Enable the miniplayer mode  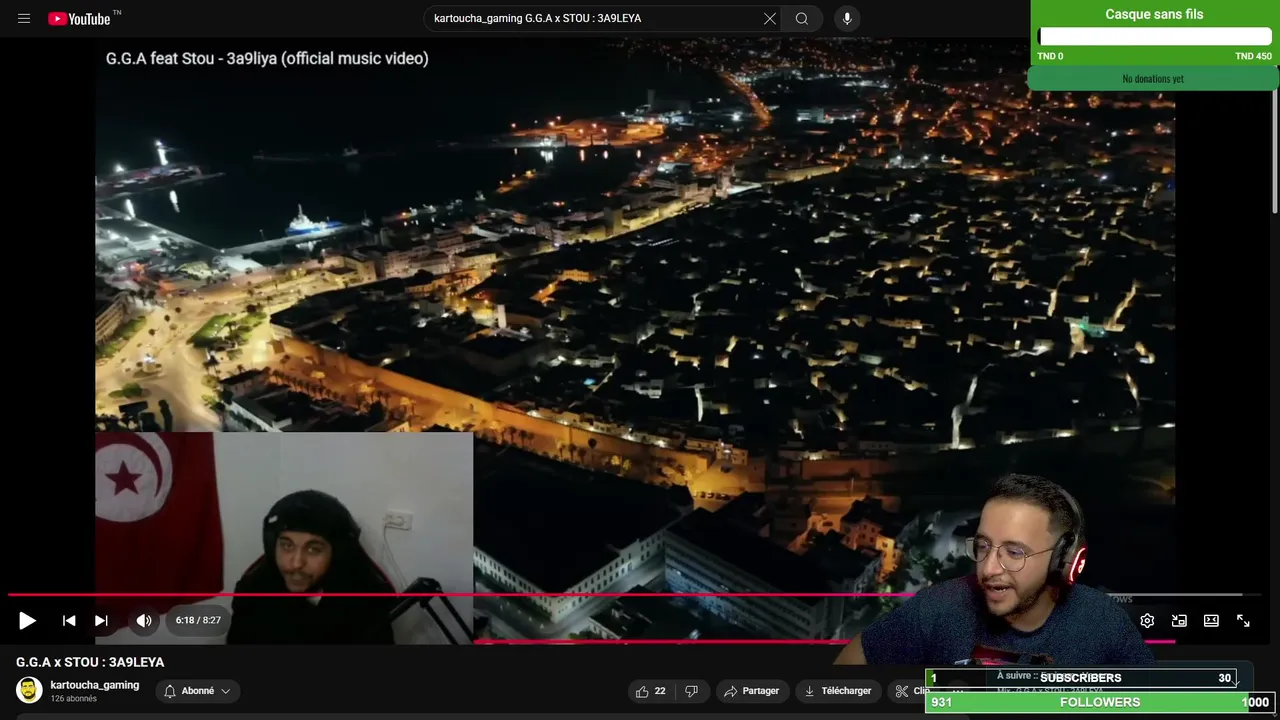click(1179, 621)
